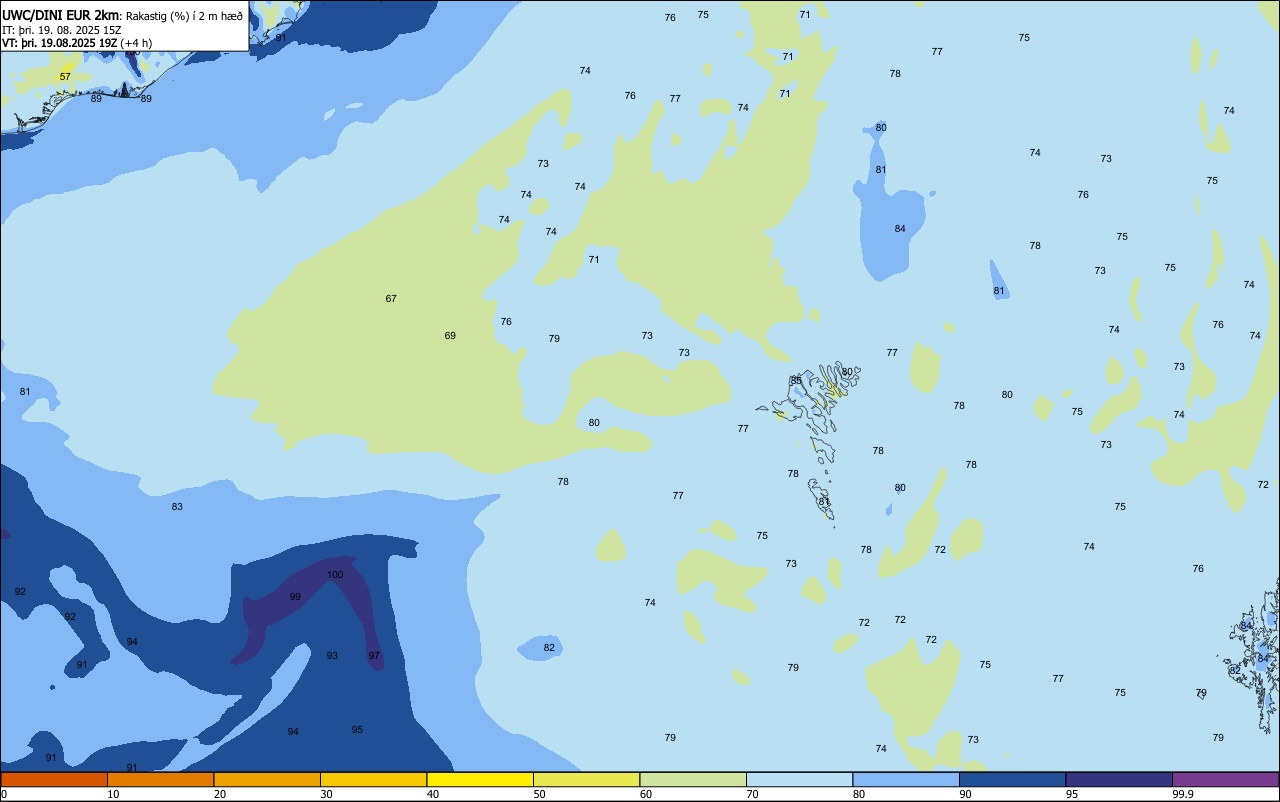Click the '50' legend tick label
The image size is (1280, 802).
point(539,794)
